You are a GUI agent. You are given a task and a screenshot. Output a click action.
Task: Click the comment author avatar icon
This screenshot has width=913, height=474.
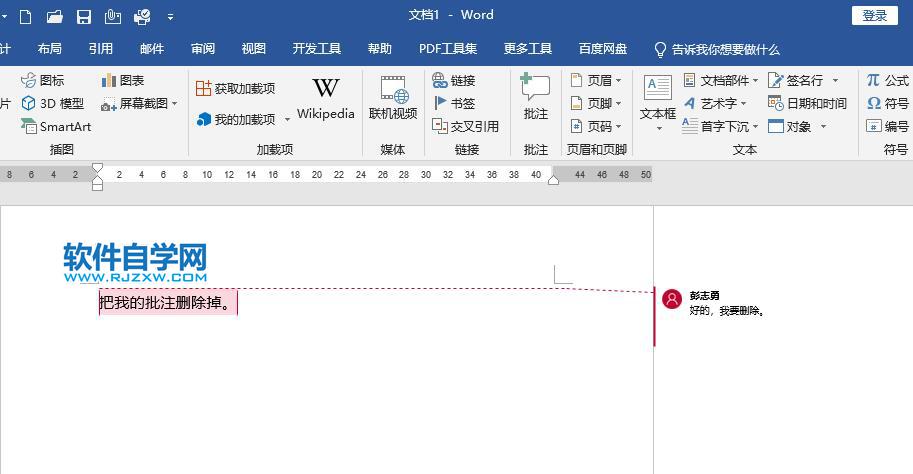pyautogui.click(x=672, y=299)
